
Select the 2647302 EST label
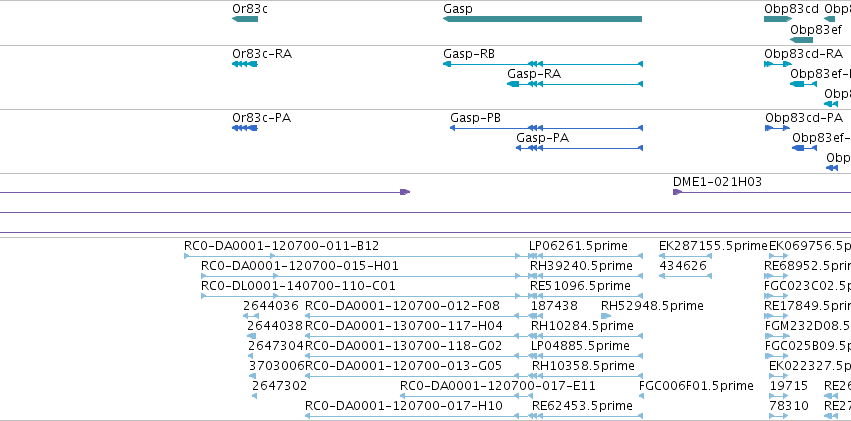280,386
